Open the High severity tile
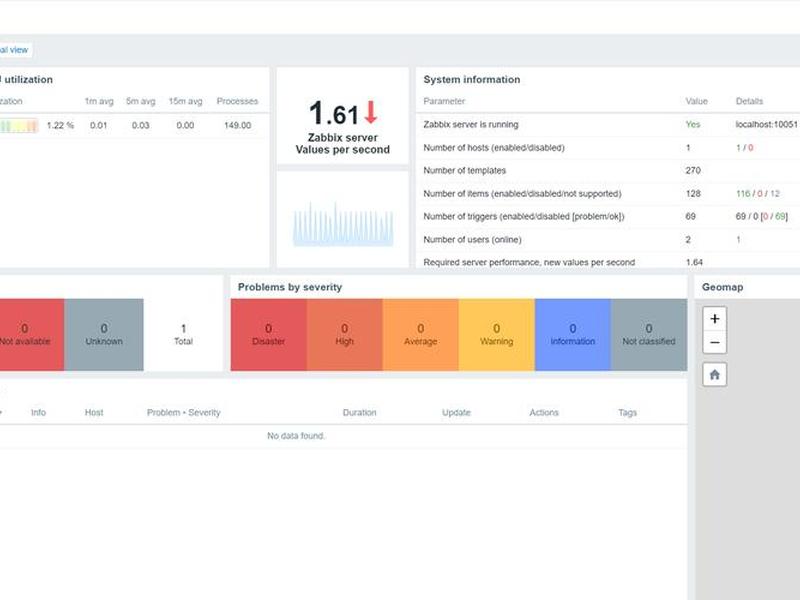Screen dimensions: 800x600 click(x=344, y=335)
